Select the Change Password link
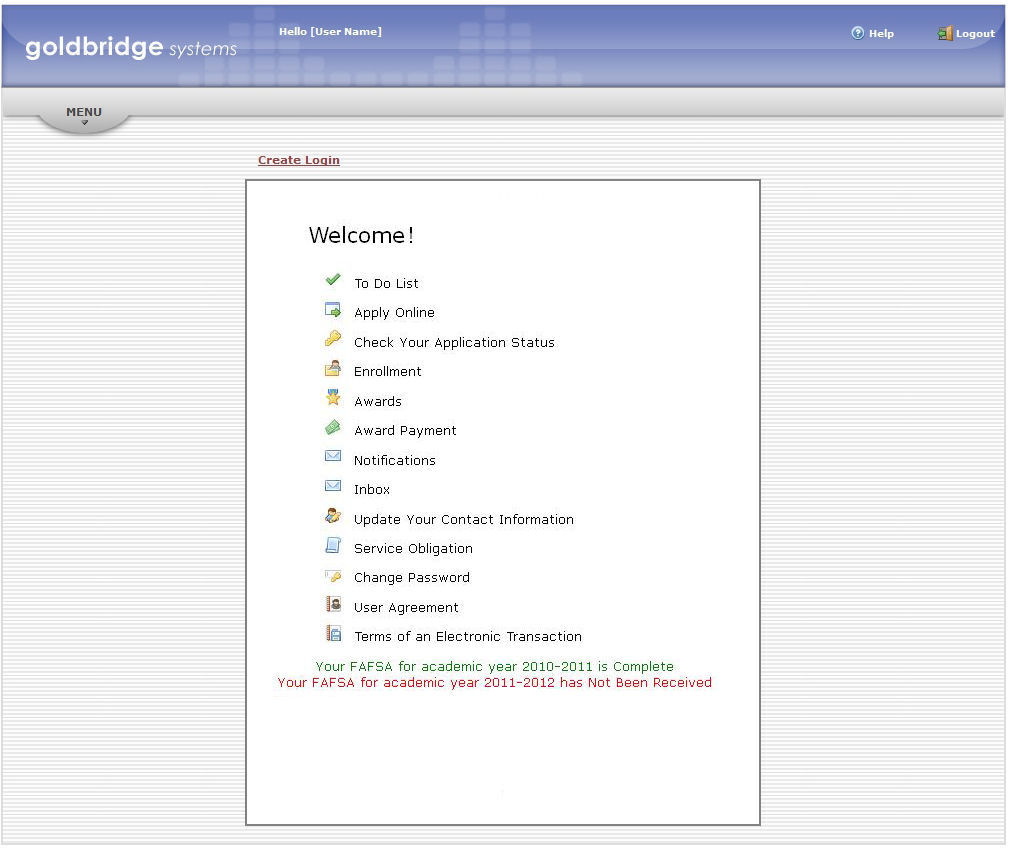Viewport: 1011px width, 851px height. coord(411,578)
